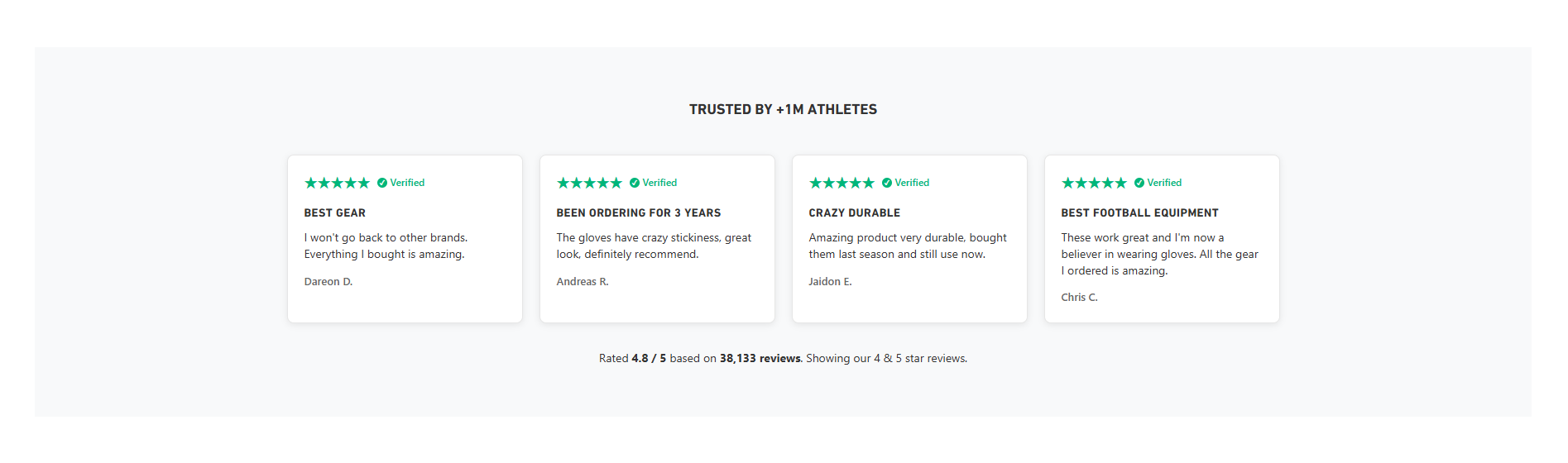Viewport: 1568px width, 463px height.
Task: Click reviewer name Andreas R.
Action: click(x=583, y=282)
